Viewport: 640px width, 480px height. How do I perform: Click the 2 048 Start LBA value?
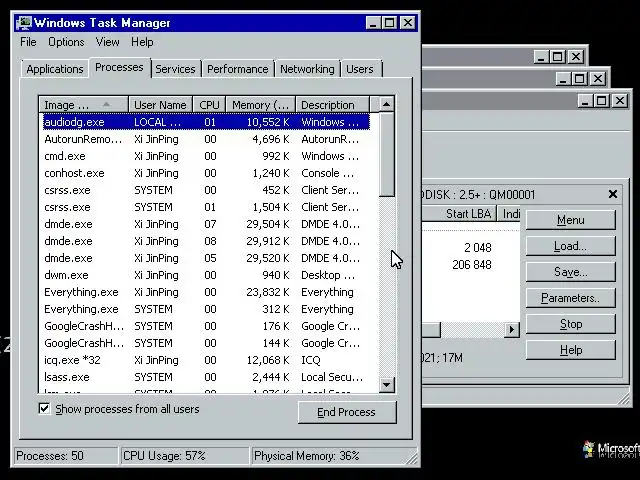pos(478,248)
